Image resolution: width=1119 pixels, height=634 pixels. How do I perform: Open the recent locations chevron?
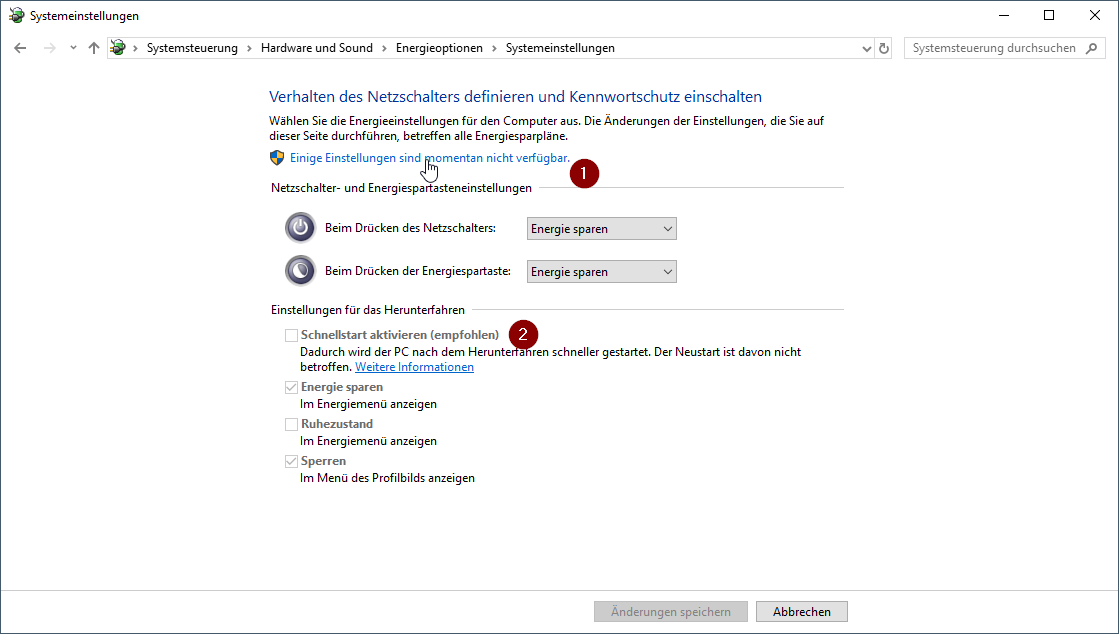click(73, 48)
